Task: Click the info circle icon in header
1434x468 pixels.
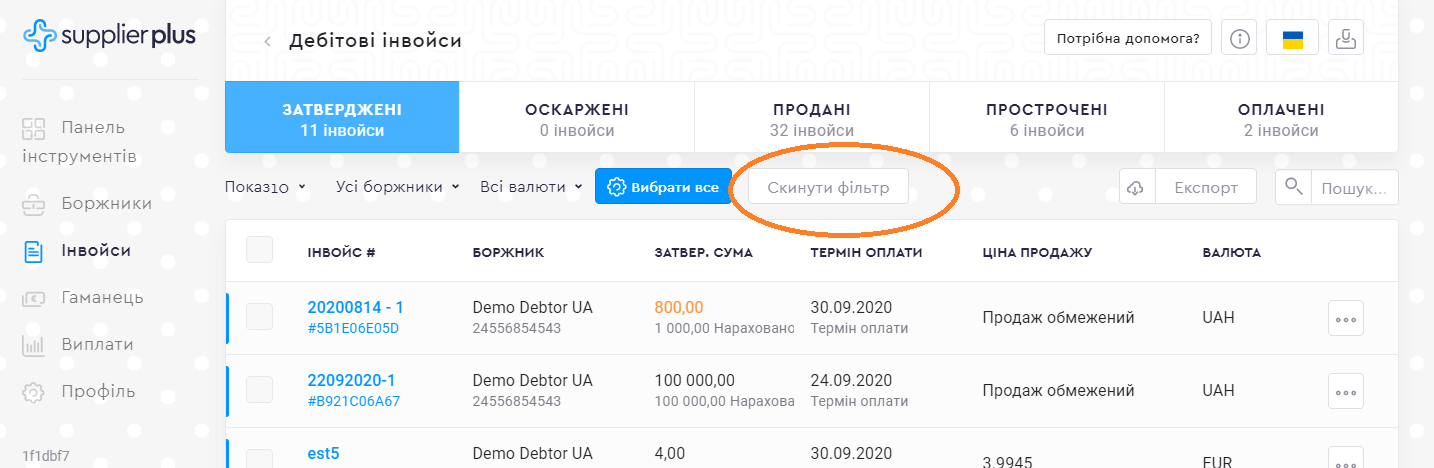Action: [x=1240, y=39]
